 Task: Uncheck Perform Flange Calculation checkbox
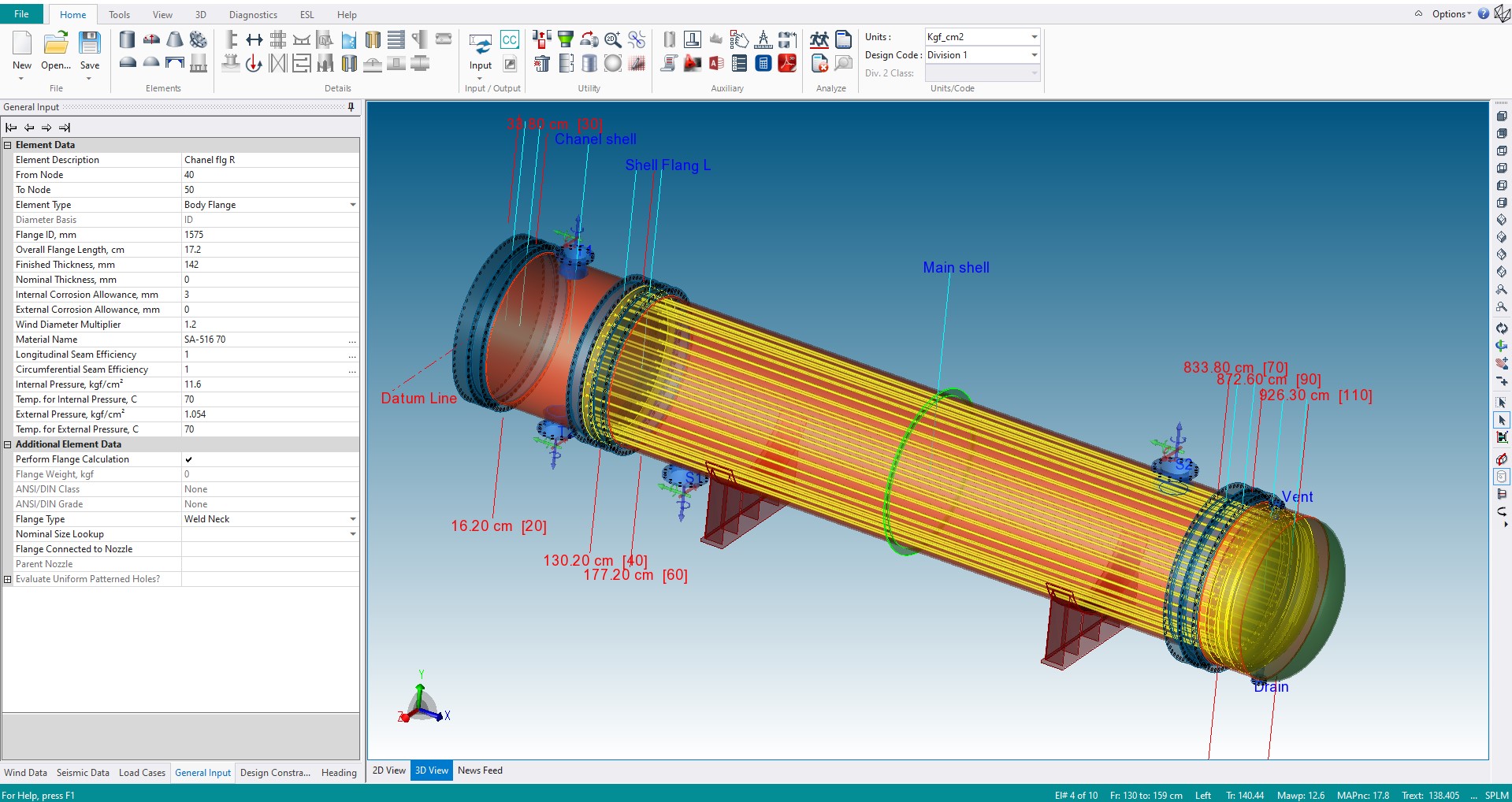click(188, 459)
